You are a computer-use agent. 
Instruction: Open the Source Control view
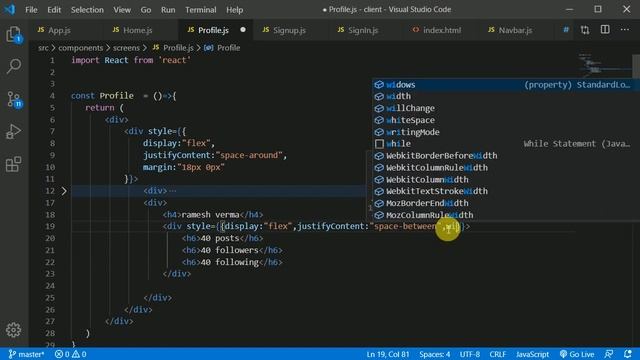[x=14, y=99]
